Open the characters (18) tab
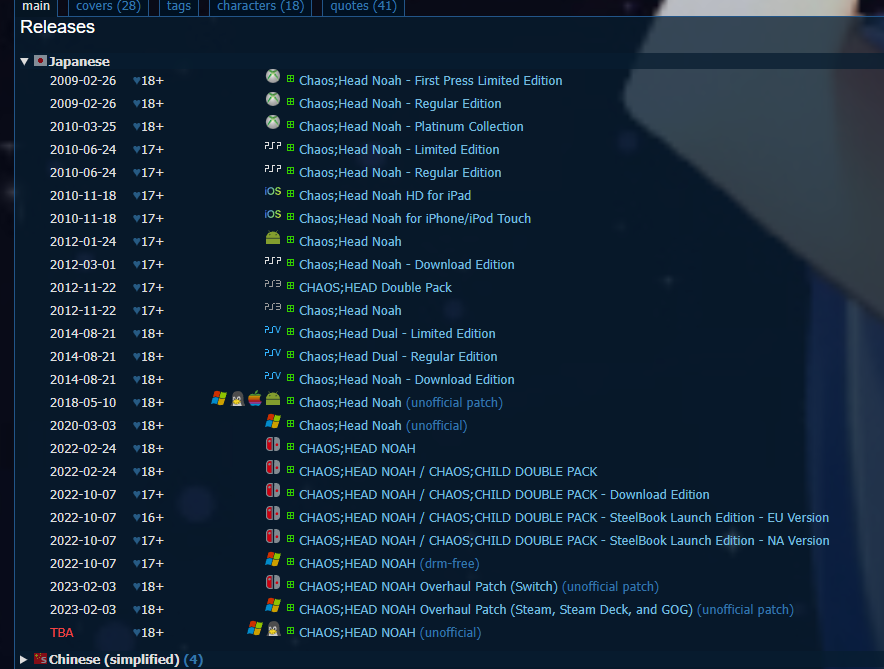The width and height of the screenshot is (884, 669). click(260, 6)
